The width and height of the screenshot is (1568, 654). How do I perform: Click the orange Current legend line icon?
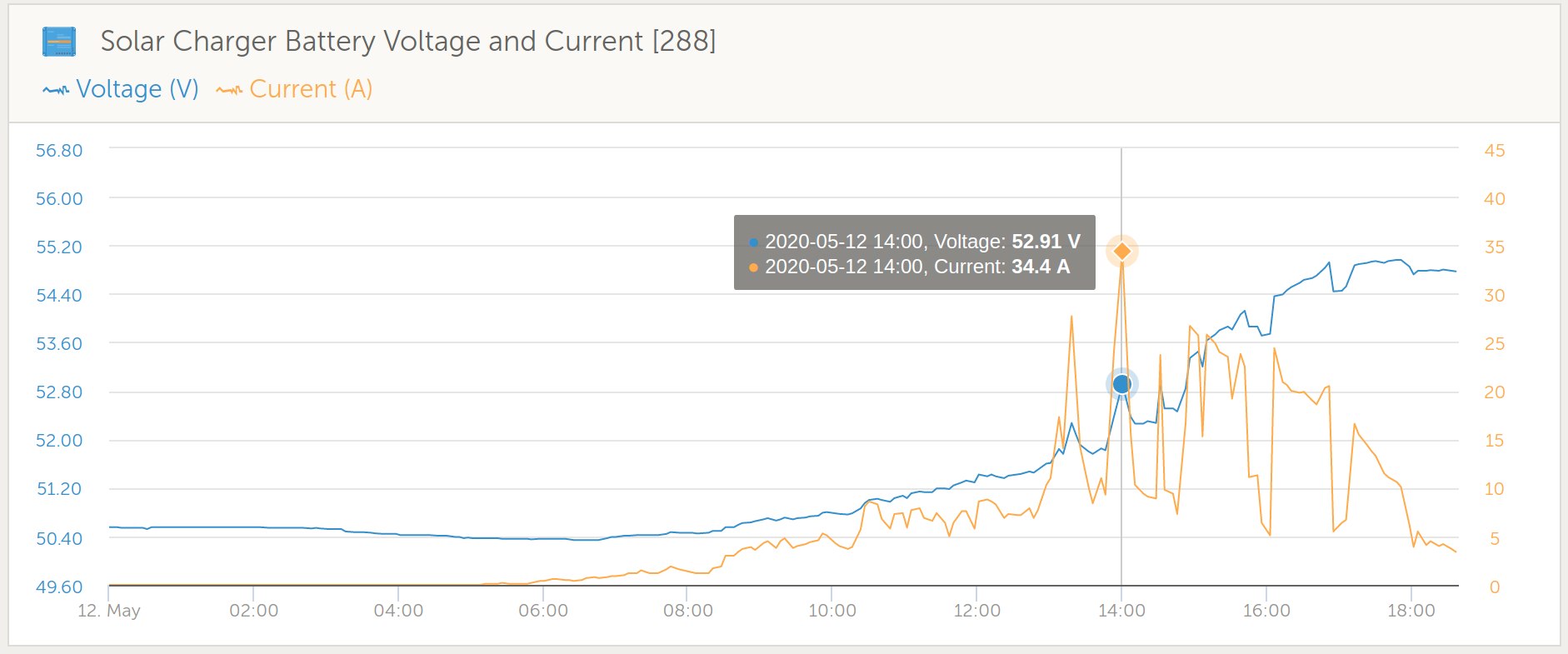(x=229, y=90)
